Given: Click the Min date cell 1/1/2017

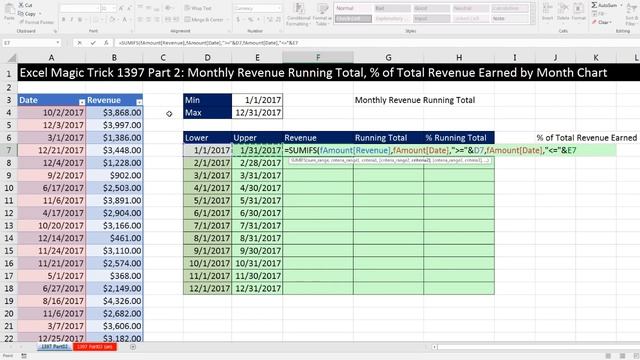Looking at the screenshot, I should [x=257, y=100].
